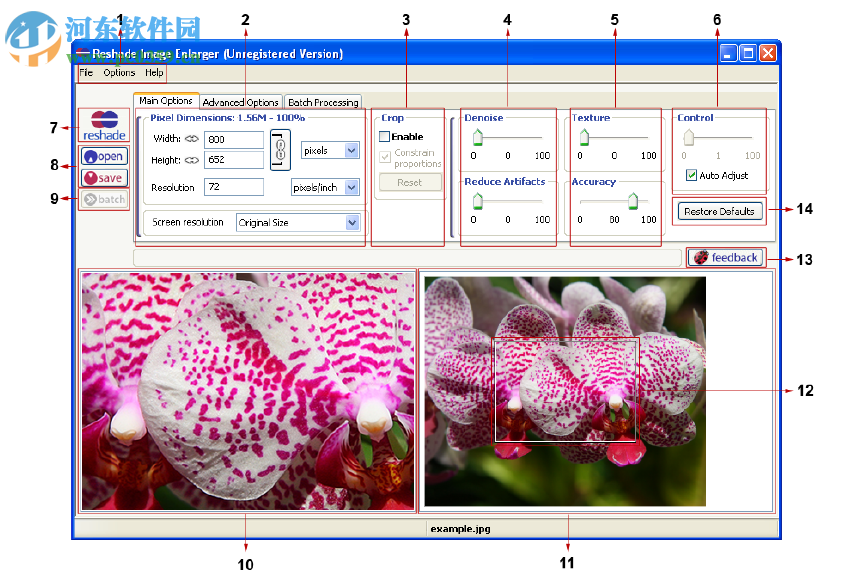Click the Reshade logo icon

click(x=104, y=126)
